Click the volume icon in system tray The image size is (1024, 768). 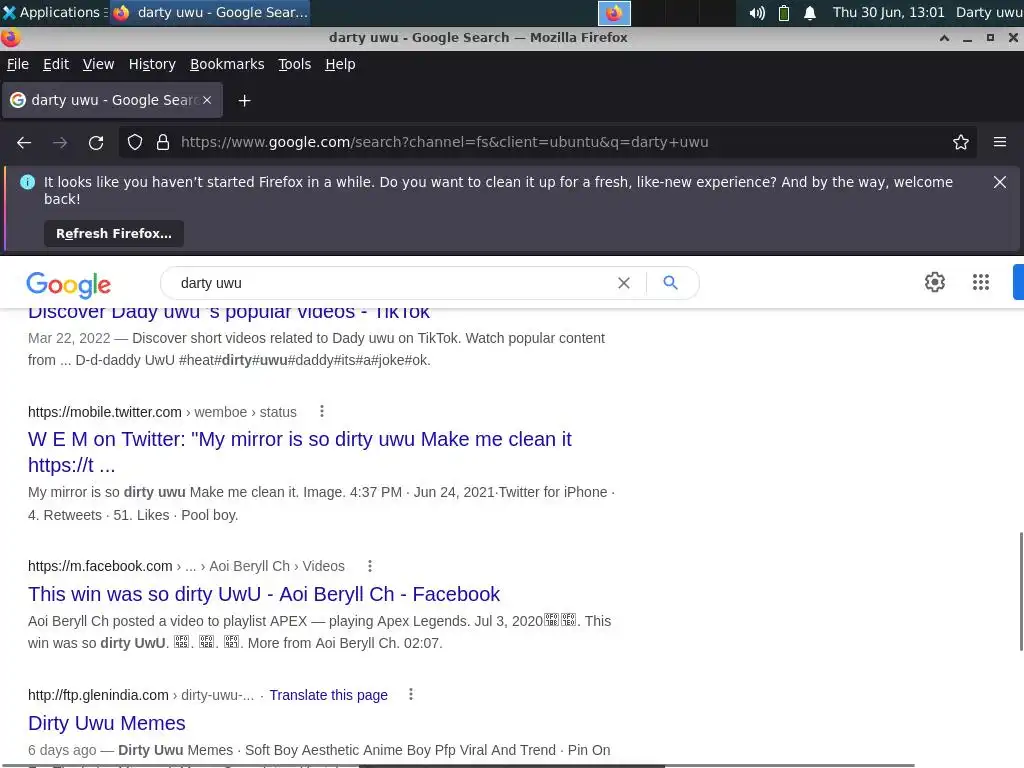click(x=757, y=13)
